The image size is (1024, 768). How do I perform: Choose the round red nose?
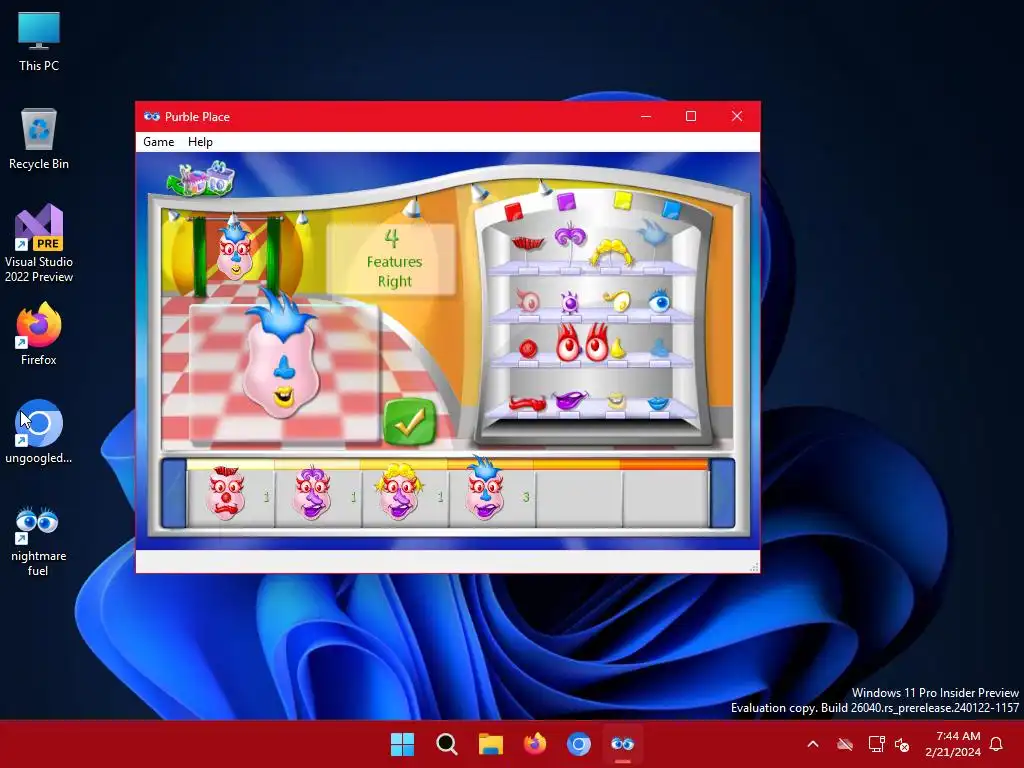528,348
